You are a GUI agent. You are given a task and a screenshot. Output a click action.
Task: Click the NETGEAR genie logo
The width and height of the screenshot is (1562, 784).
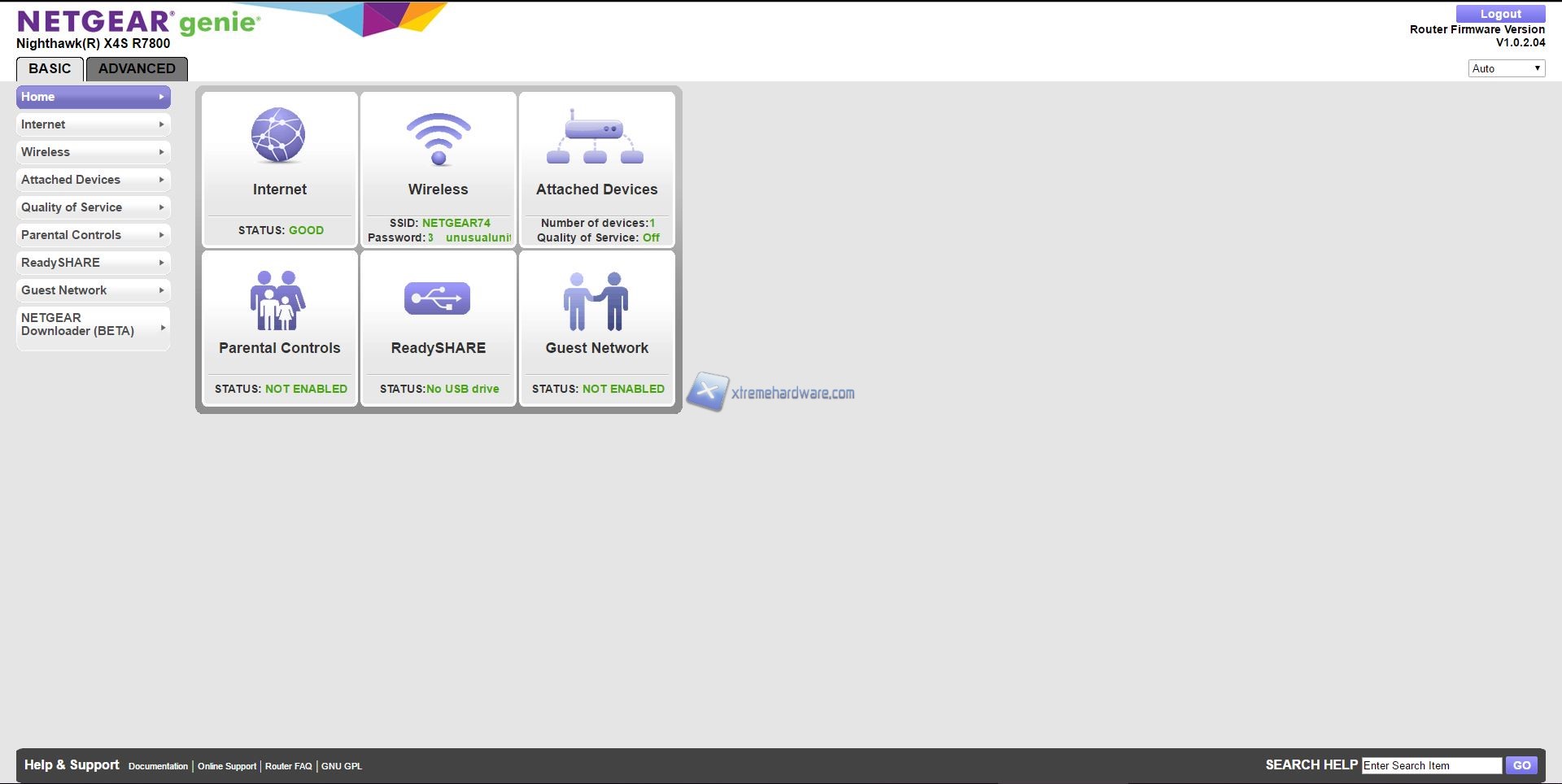click(x=138, y=22)
